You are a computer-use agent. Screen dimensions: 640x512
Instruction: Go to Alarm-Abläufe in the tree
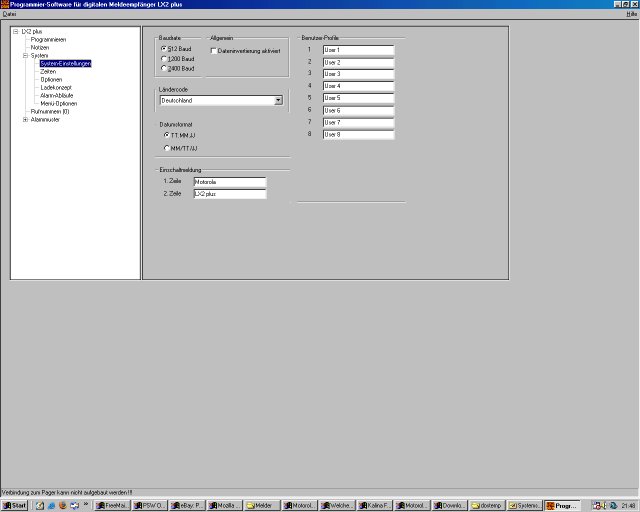57,95
